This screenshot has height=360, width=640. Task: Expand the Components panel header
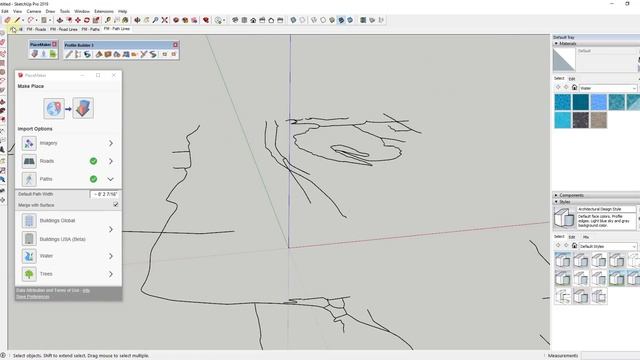(x=596, y=195)
